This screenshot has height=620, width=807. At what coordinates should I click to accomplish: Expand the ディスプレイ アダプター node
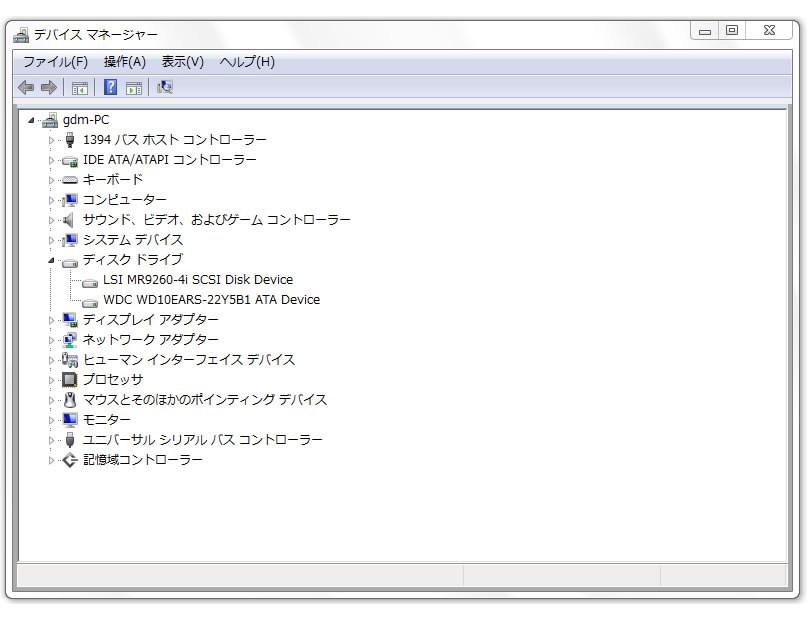(52, 320)
